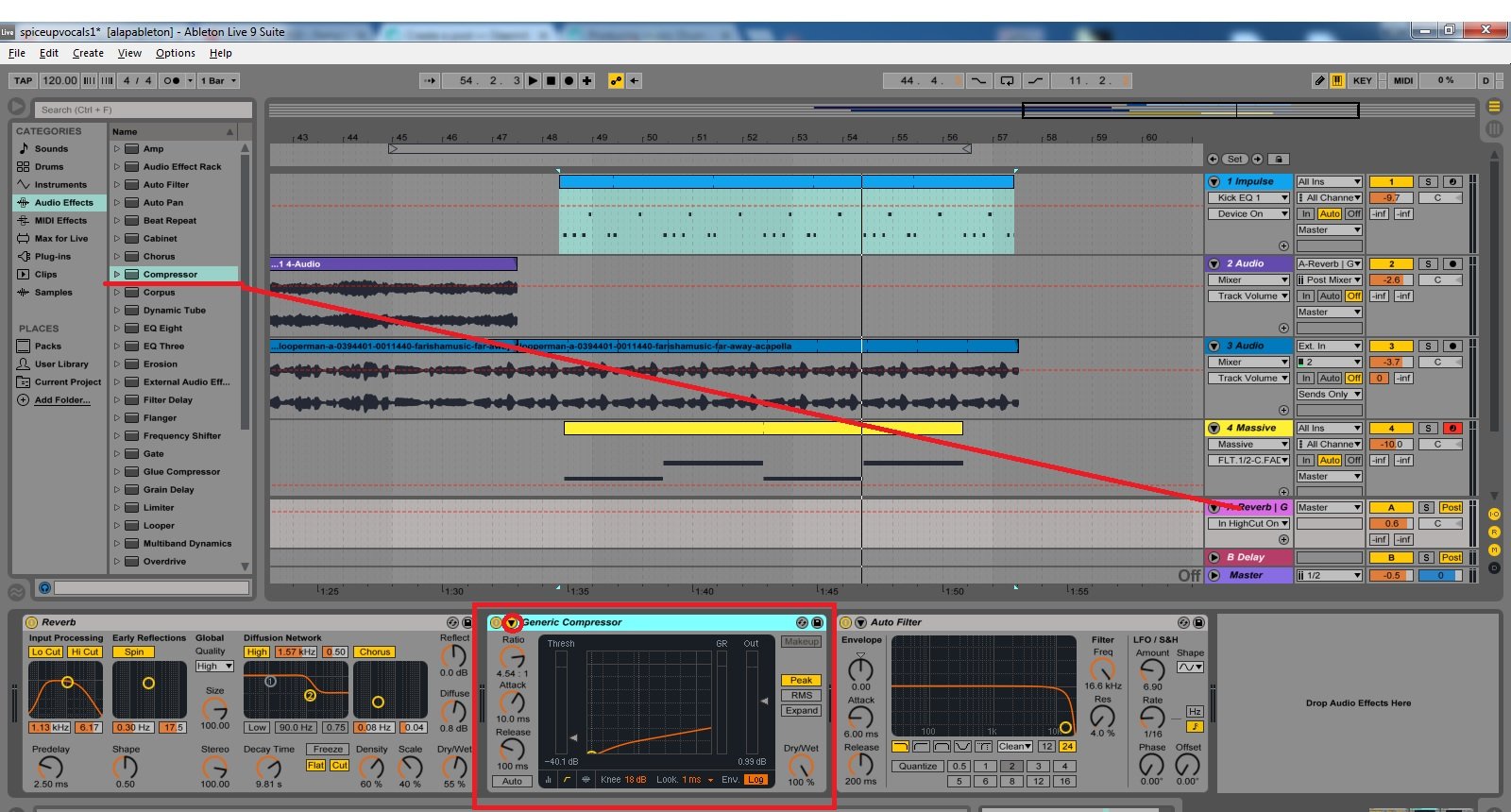Click the Metronome button
This screenshot has width=1511, height=812.
171,81
